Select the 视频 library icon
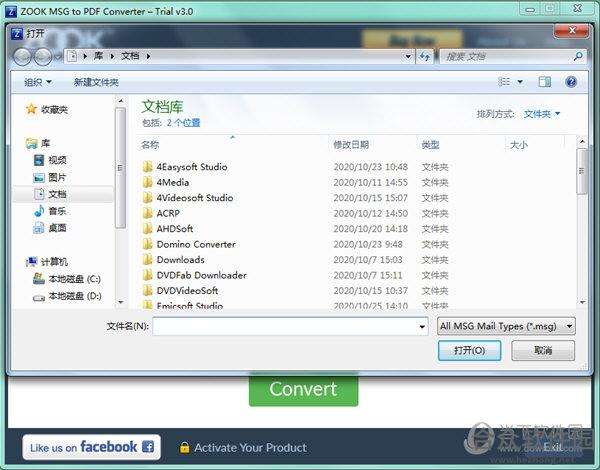This screenshot has width=600, height=470. click(39, 160)
